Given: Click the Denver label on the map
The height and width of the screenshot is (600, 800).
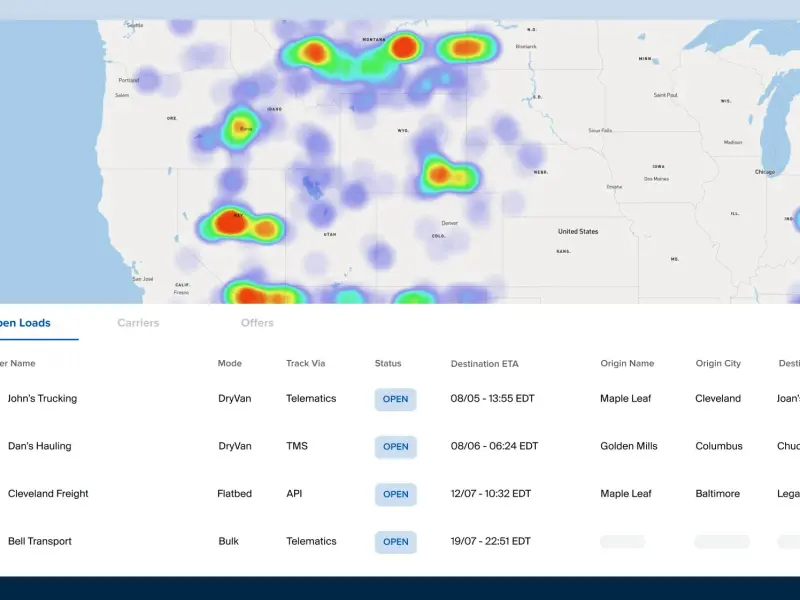Looking at the screenshot, I should (x=450, y=223).
